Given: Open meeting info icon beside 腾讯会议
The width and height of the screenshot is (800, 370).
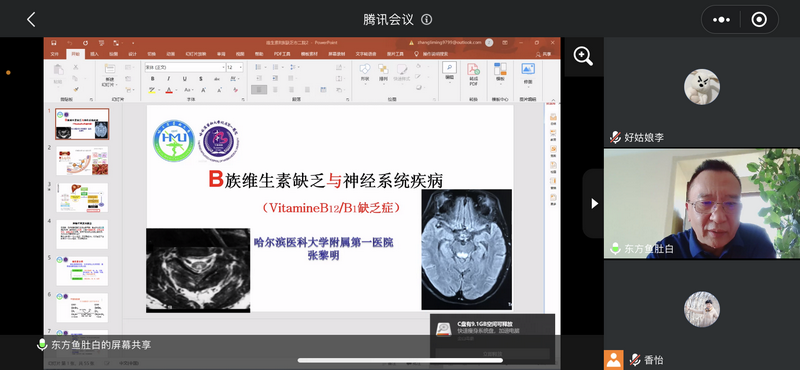Looking at the screenshot, I should pyautogui.click(x=427, y=19).
